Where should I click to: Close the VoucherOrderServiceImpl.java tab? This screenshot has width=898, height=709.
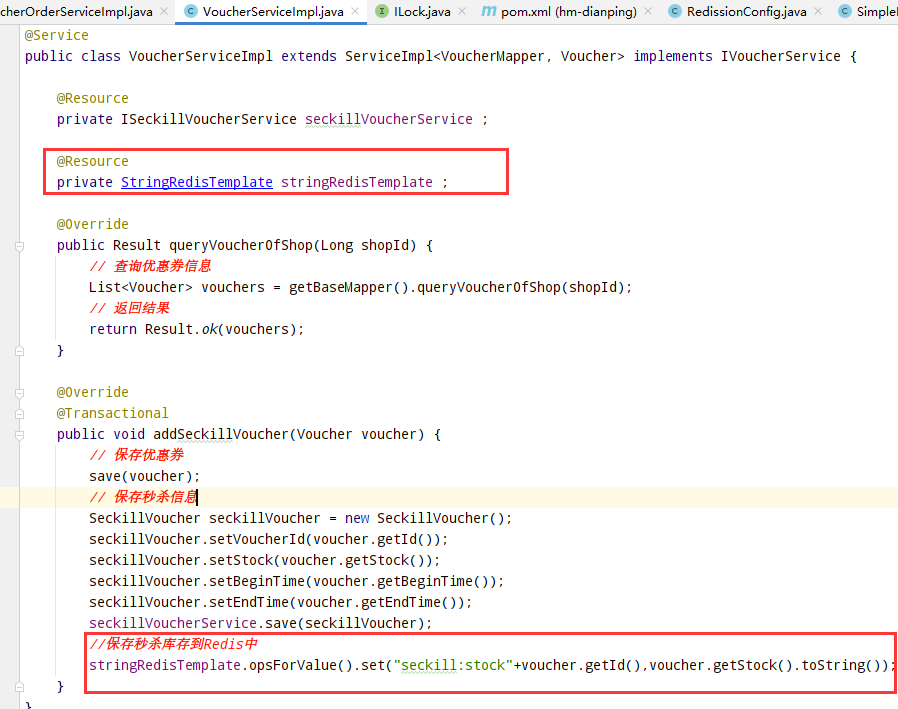coord(164,11)
